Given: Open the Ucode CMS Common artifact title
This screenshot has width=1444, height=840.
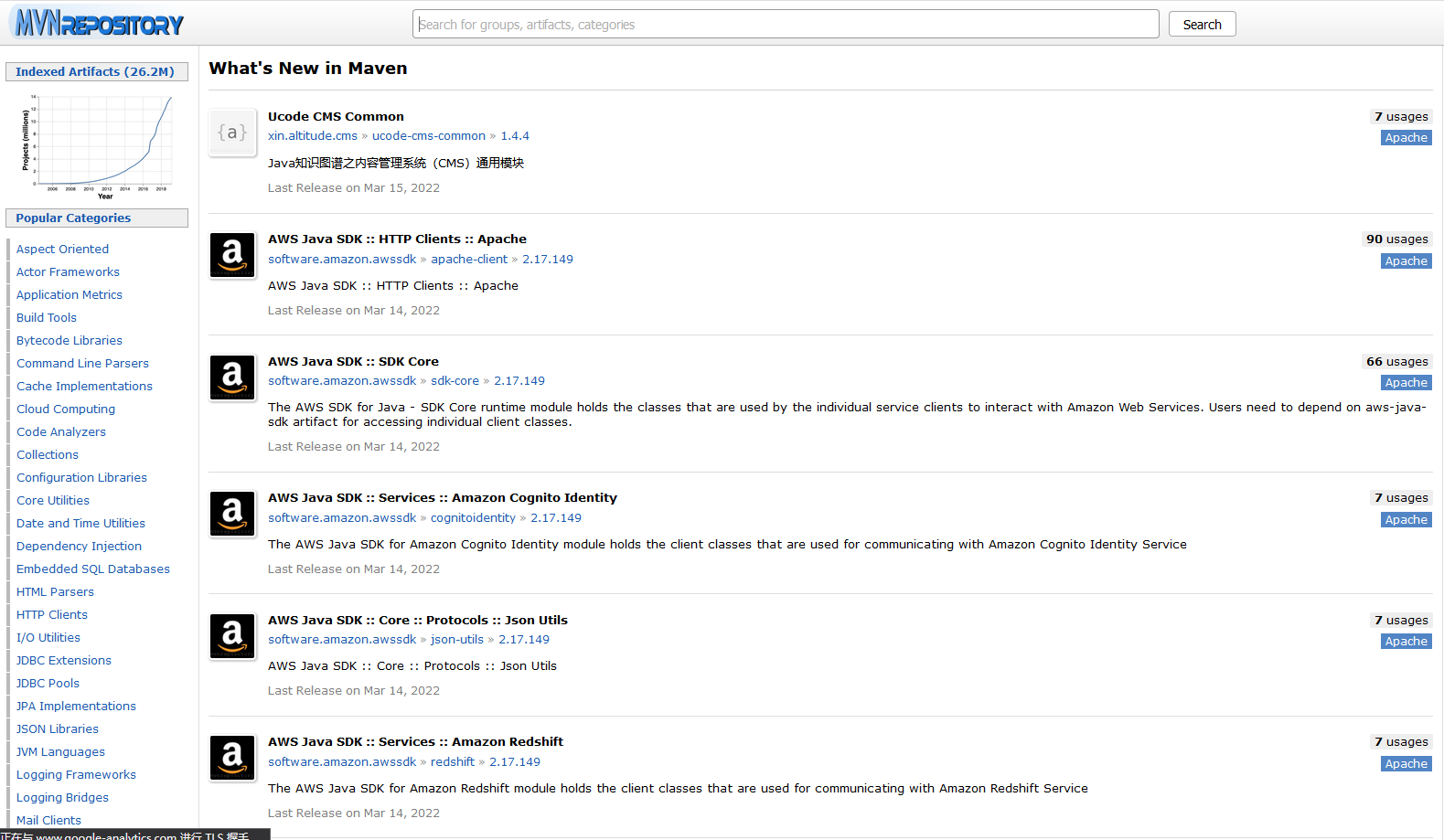Looking at the screenshot, I should tap(336, 116).
